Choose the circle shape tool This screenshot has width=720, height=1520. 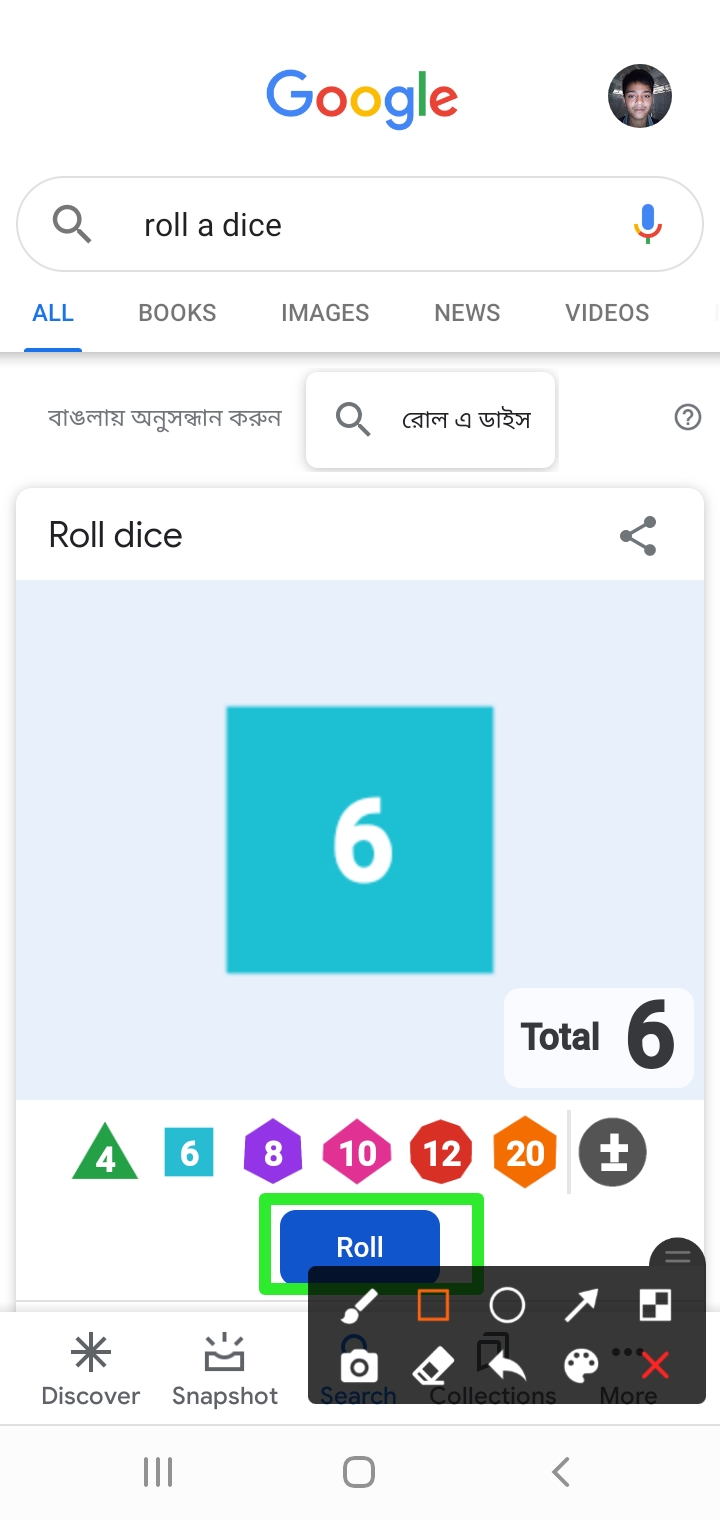pyautogui.click(x=507, y=1304)
